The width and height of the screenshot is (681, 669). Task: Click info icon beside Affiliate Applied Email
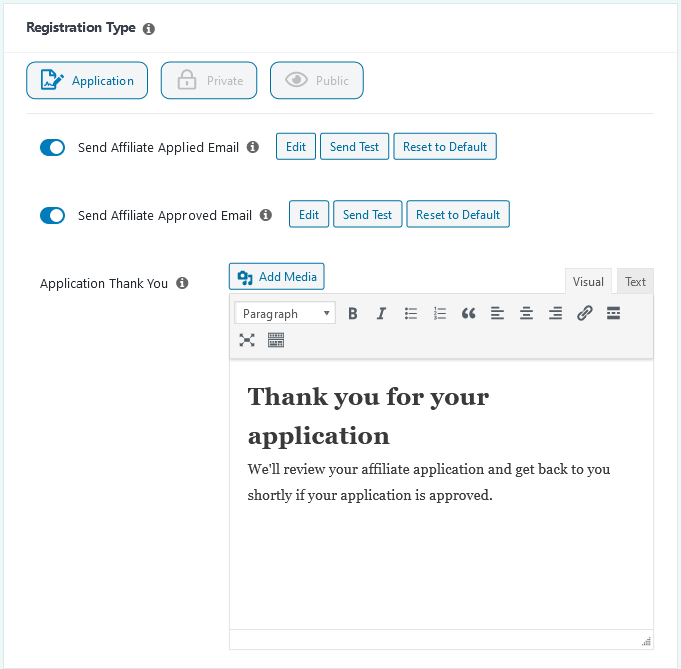point(253,147)
